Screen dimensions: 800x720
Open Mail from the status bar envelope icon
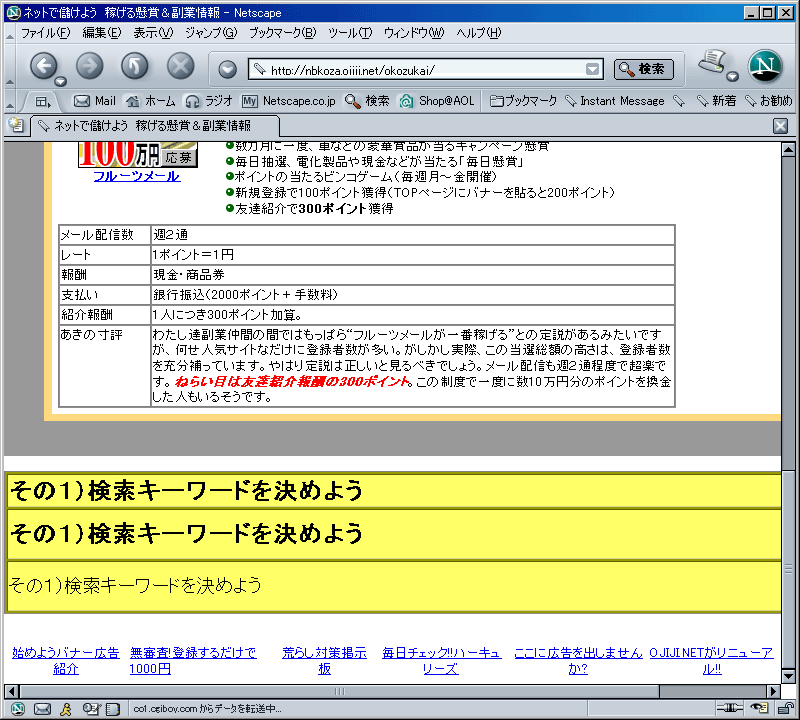(42, 709)
